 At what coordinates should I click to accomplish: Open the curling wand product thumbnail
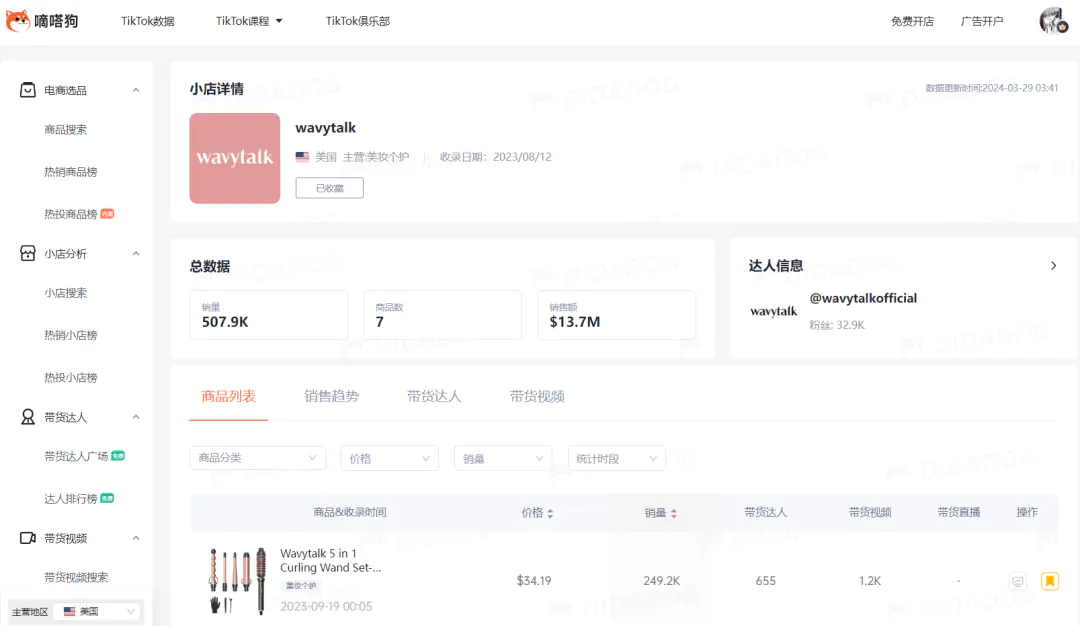237,580
